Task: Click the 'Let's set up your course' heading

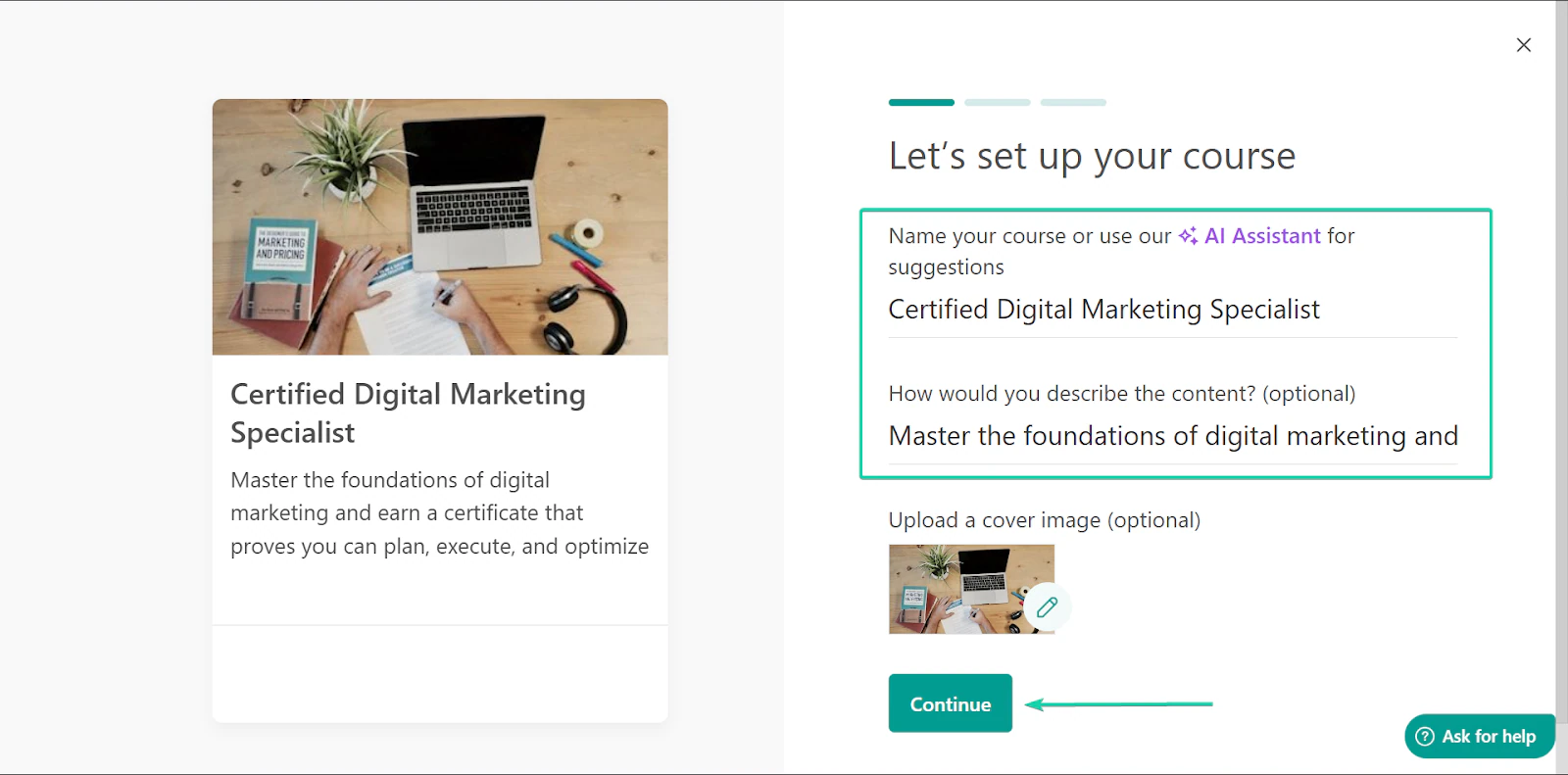Action: [1092, 157]
